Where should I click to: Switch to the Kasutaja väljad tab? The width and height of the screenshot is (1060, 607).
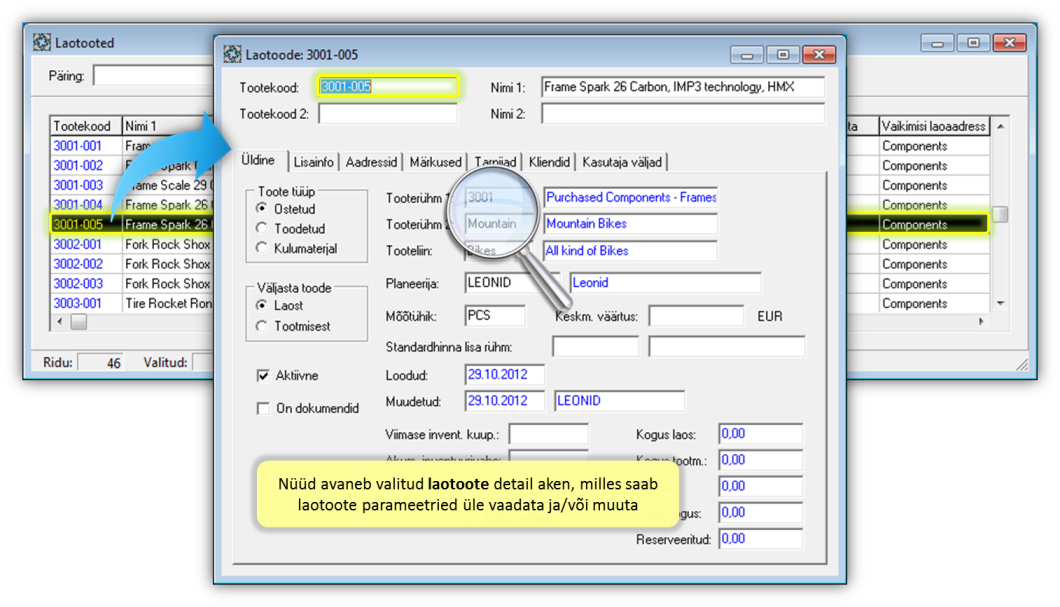point(622,162)
